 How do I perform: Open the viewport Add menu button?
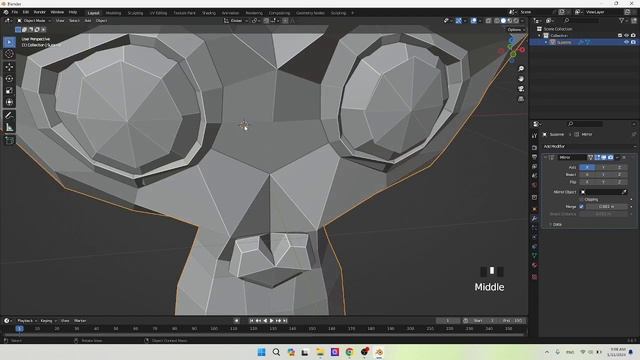pyautogui.click(x=88, y=21)
